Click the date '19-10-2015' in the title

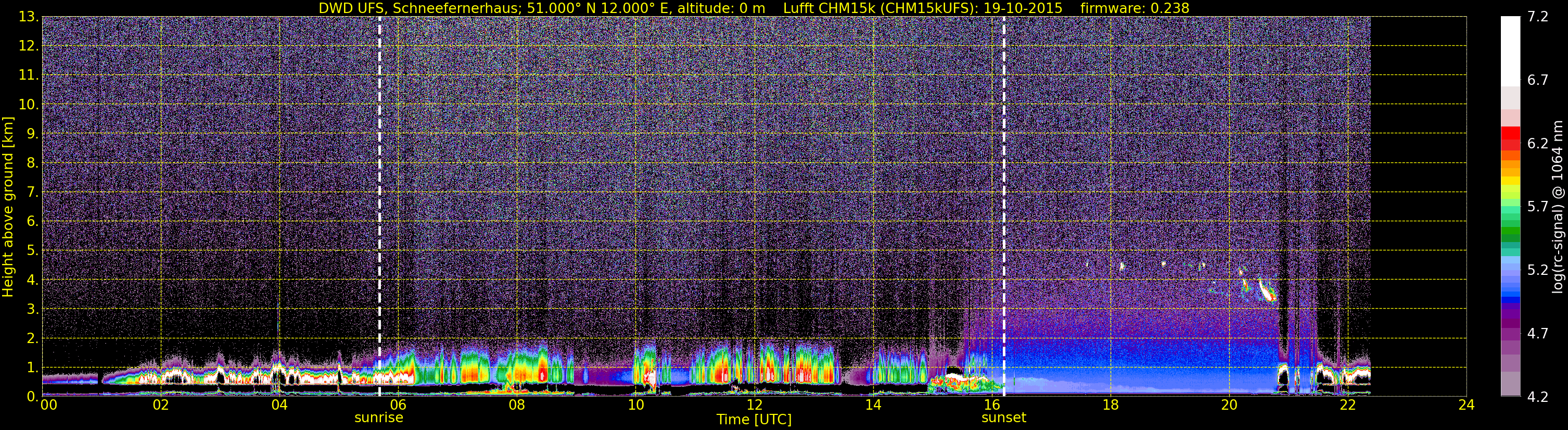click(x=1023, y=8)
